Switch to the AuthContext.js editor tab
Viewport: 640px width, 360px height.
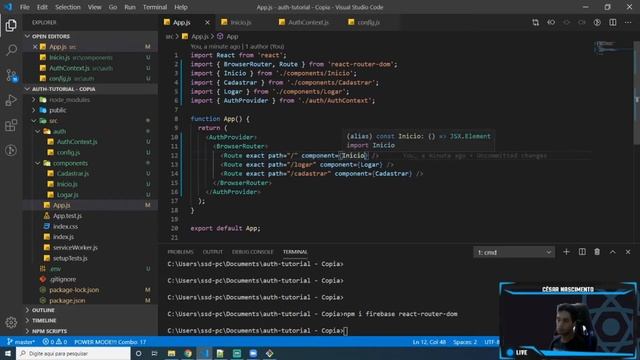[308, 22]
